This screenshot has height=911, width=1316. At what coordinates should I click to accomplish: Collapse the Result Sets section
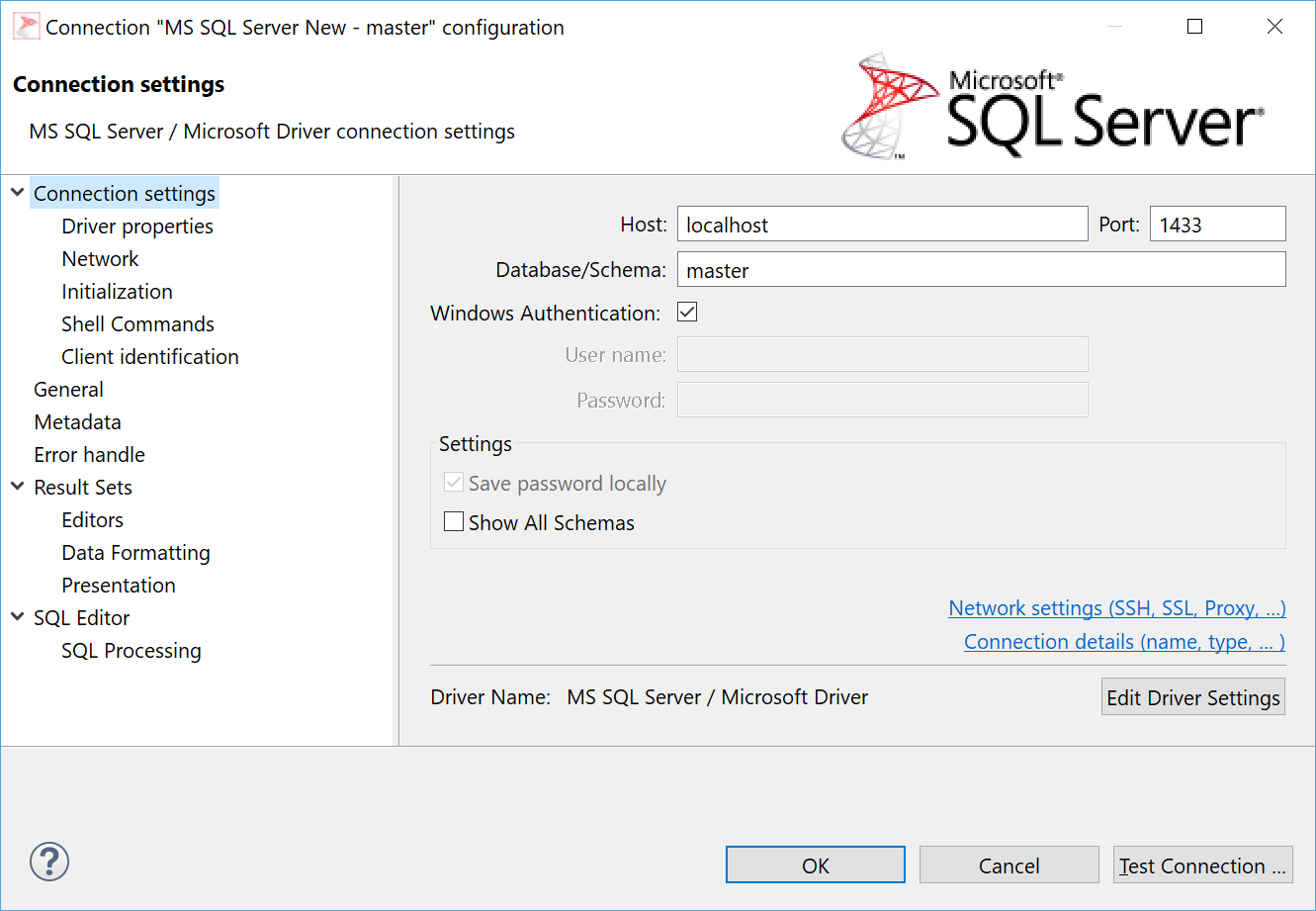coord(17,487)
